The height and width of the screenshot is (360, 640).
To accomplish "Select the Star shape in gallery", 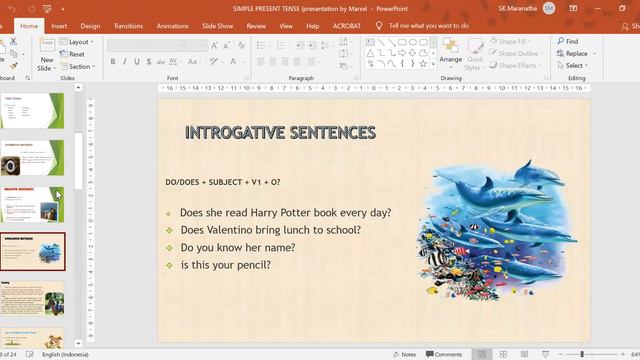I will tap(423, 64).
